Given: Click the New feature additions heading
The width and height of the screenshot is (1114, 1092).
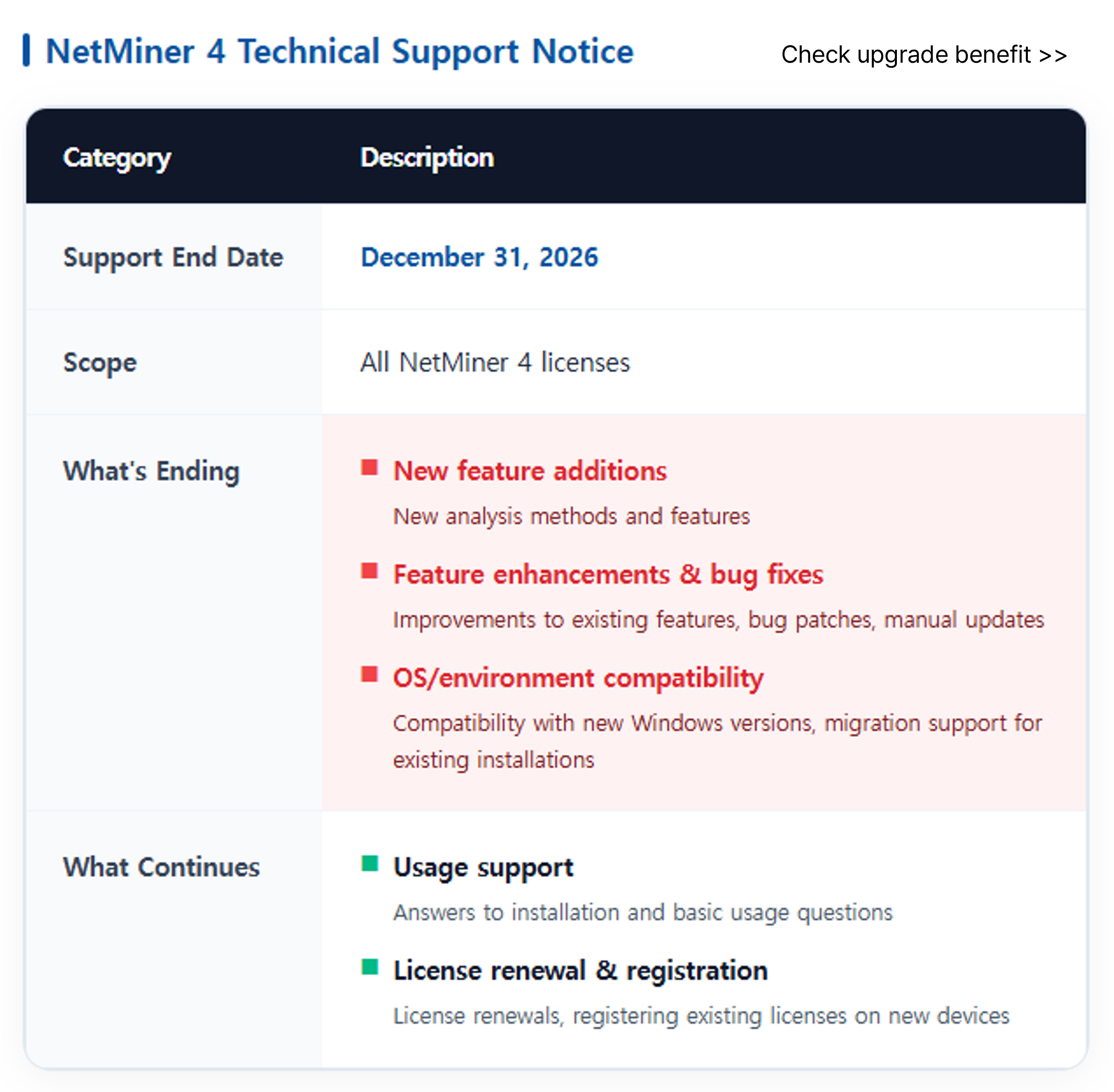Looking at the screenshot, I should click(x=531, y=471).
